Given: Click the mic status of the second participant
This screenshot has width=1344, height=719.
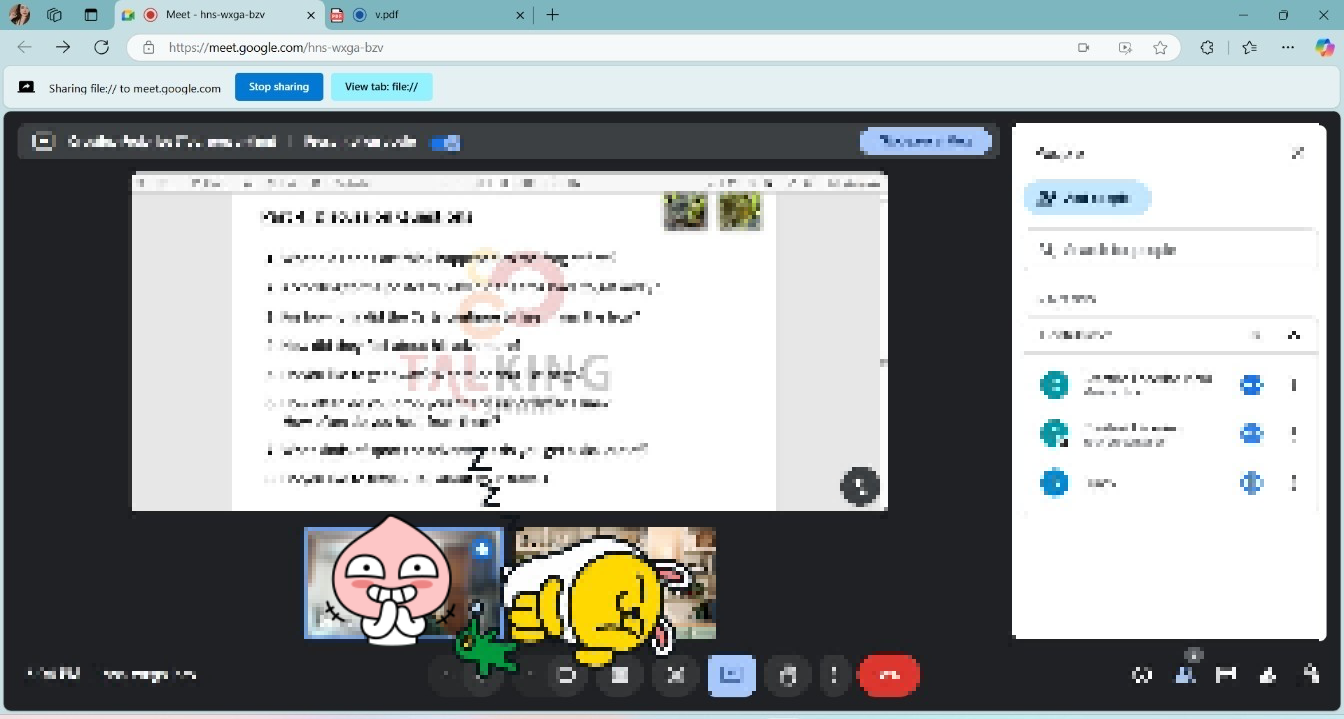Looking at the screenshot, I should point(1251,434).
